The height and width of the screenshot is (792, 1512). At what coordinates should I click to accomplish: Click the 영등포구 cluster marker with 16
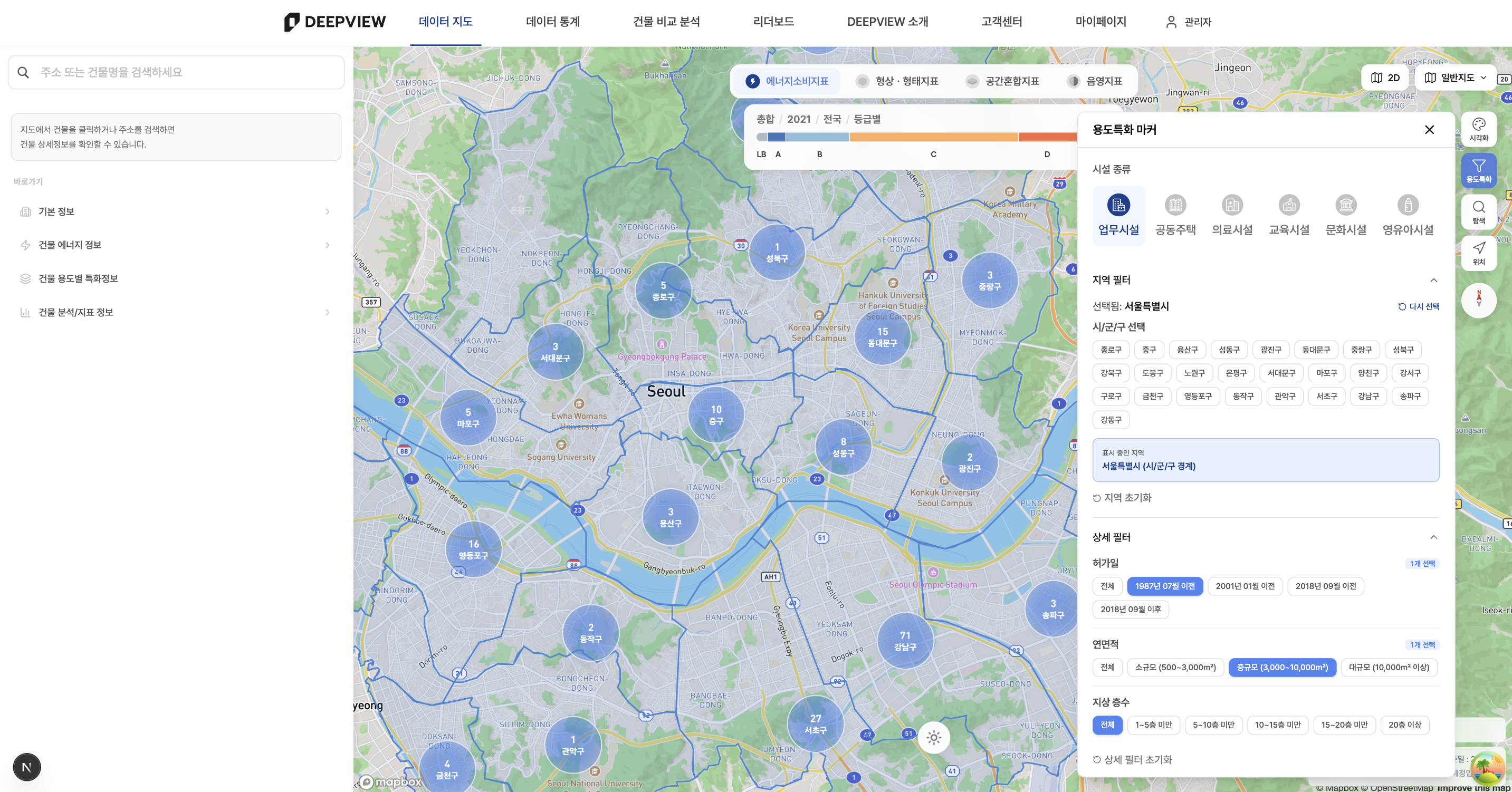[x=473, y=549]
